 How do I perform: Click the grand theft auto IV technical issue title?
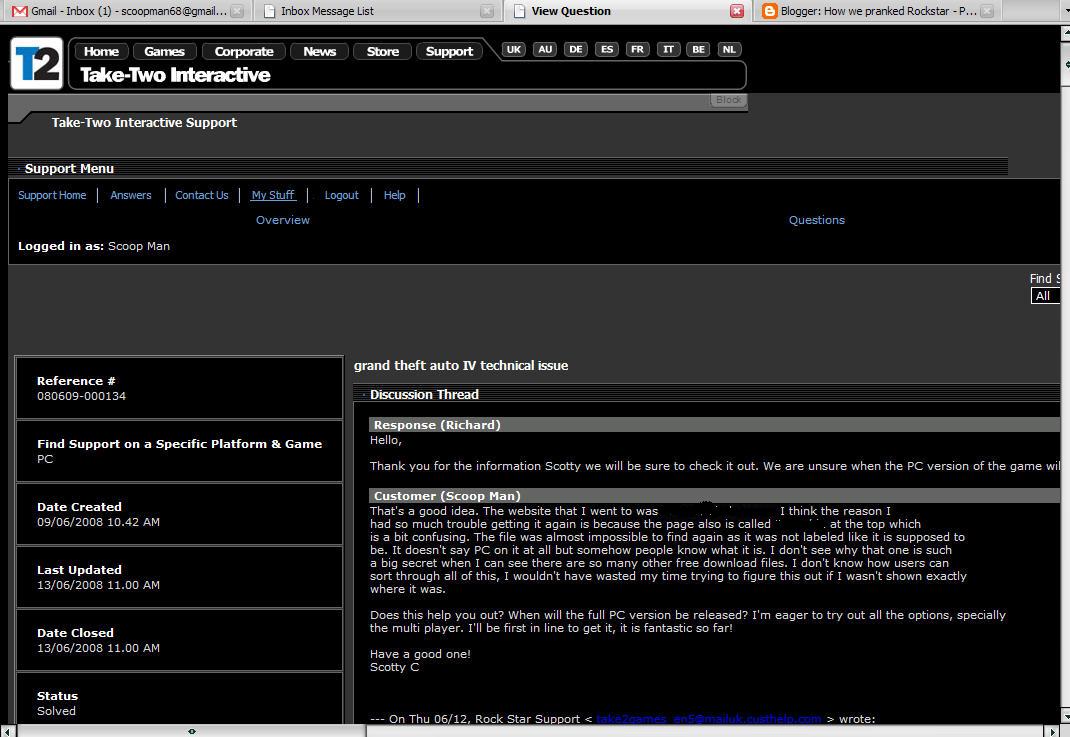click(461, 365)
